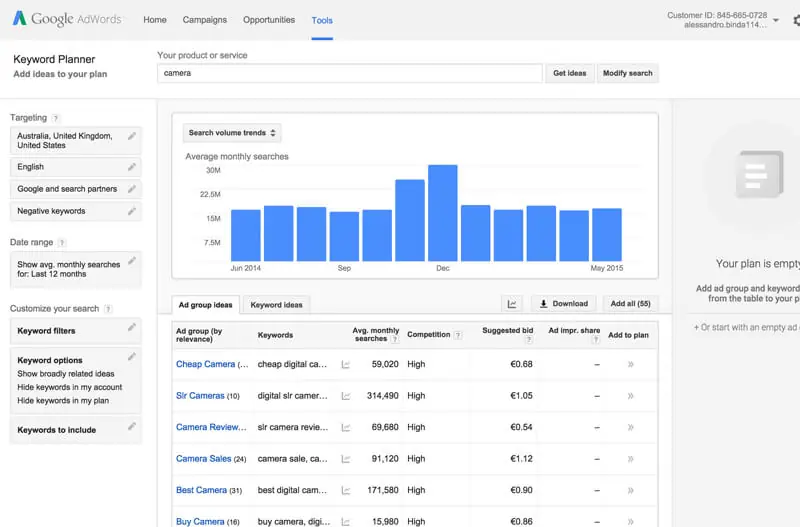The image size is (800, 527).
Task: Open Avg. monthly searches help icon
Action: 394,339
